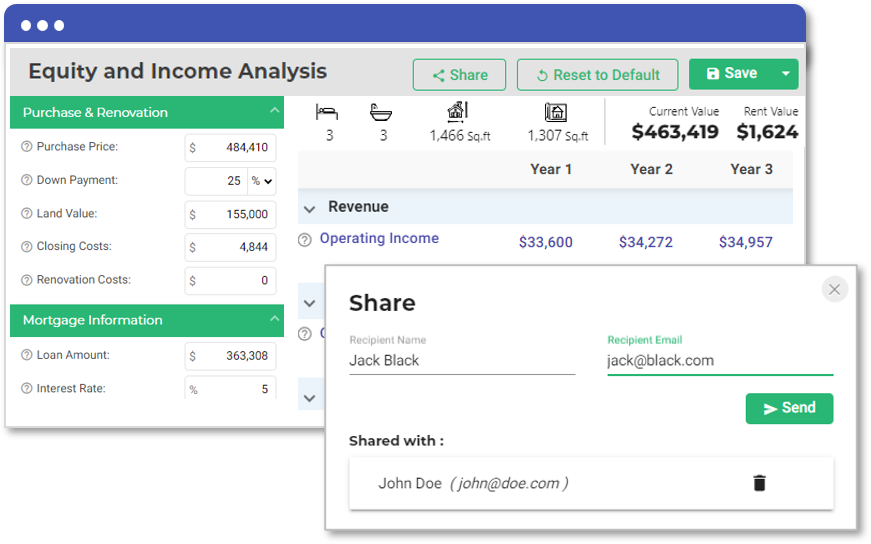
Task: Click the Renovation Costs input field
Action: coord(230,281)
